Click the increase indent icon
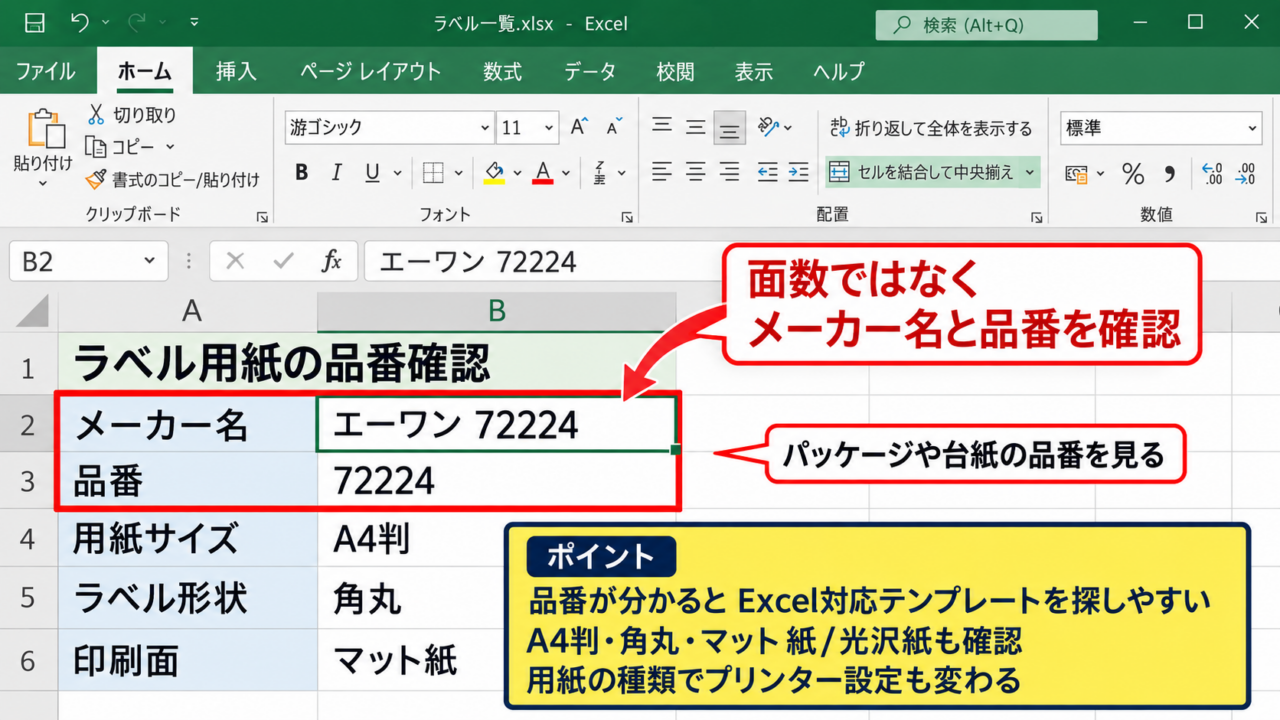The width and height of the screenshot is (1280, 720). click(x=798, y=172)
